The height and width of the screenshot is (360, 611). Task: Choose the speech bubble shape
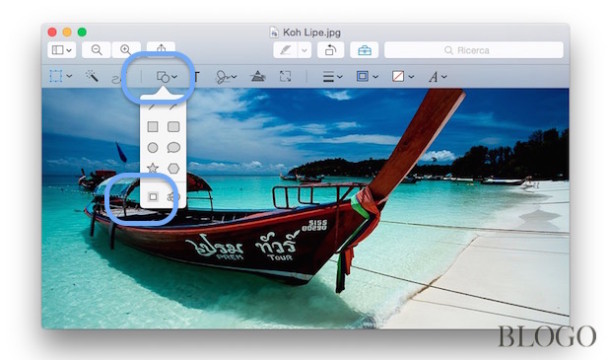tap(173, 148)
